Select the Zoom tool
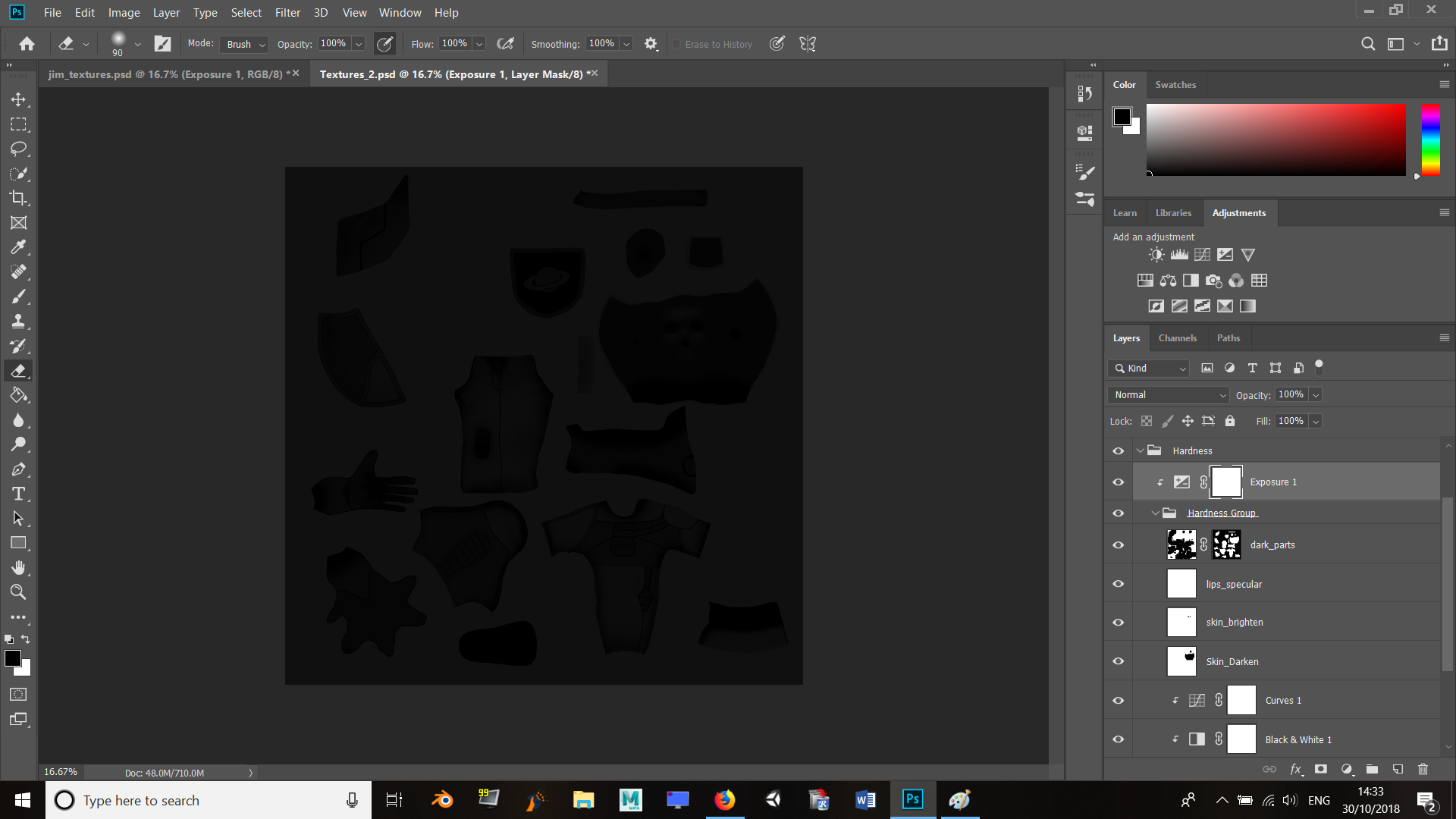The image size is (1456, 819). pyautogui.click(x=19, y=592)
